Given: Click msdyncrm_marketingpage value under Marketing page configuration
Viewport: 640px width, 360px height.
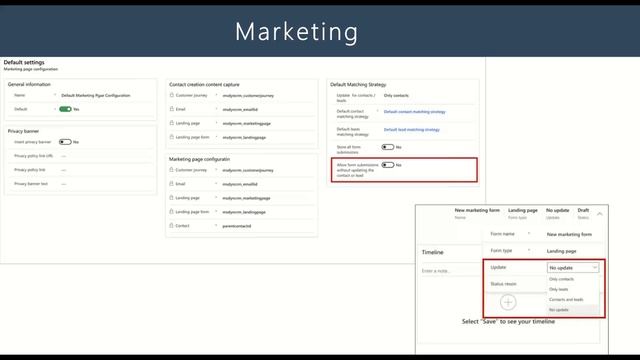Looking at the screenshot, I should tap(247, 198).
